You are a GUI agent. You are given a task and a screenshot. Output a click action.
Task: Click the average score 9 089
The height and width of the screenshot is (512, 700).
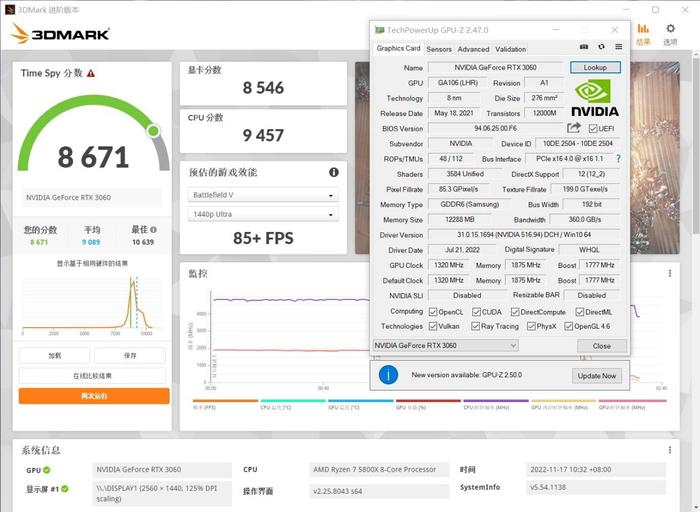pos(91,242)
